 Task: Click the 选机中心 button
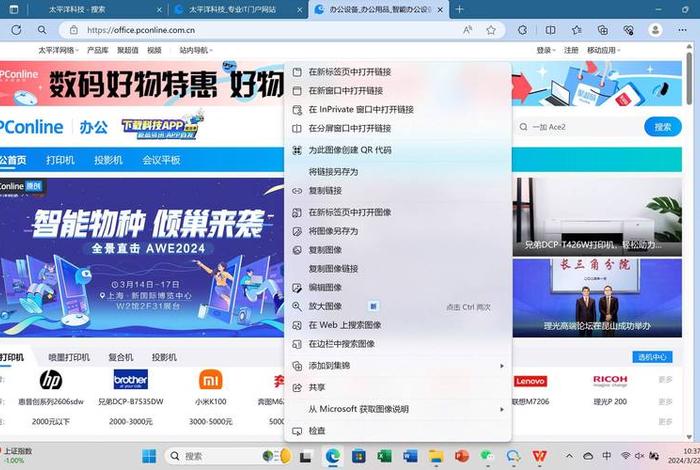652,357
